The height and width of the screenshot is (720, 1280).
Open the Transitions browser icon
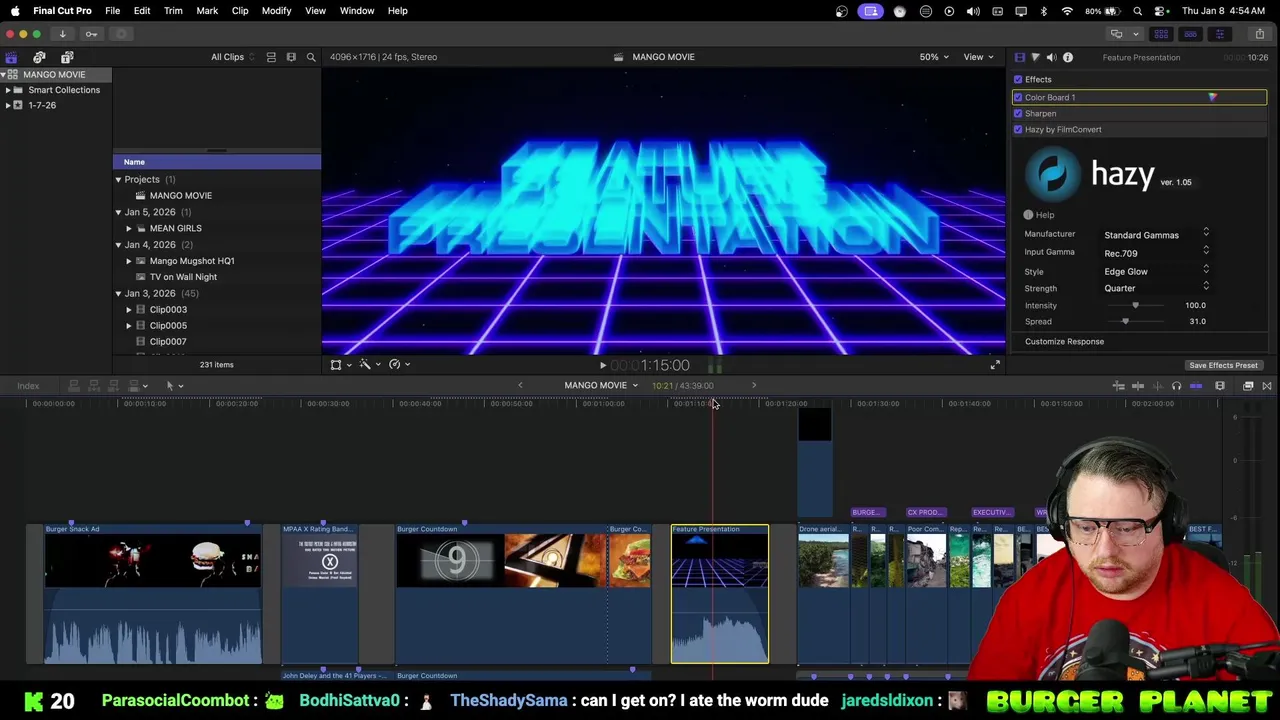1267,386
